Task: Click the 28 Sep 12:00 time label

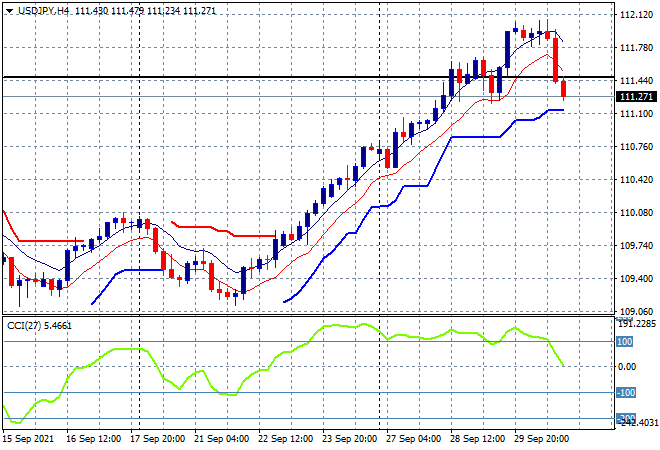Action: pos(477,439)
